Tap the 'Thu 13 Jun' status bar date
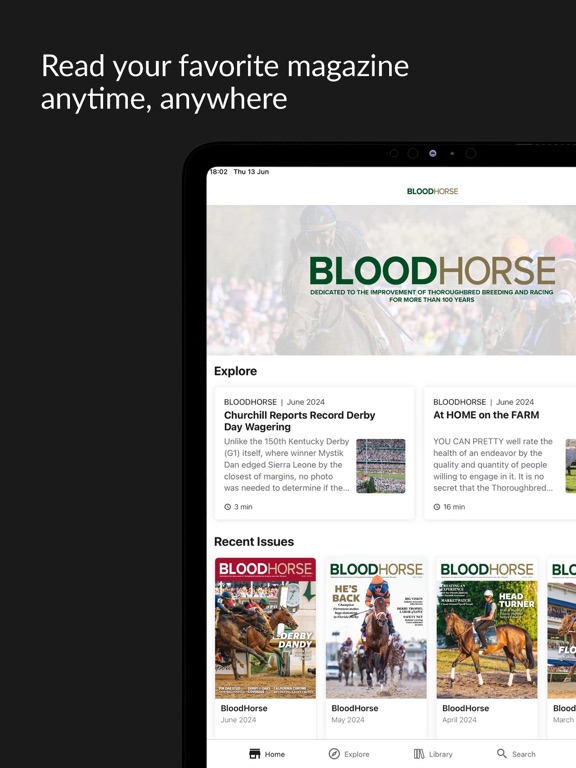576x768 pixels. pos(251,171)
